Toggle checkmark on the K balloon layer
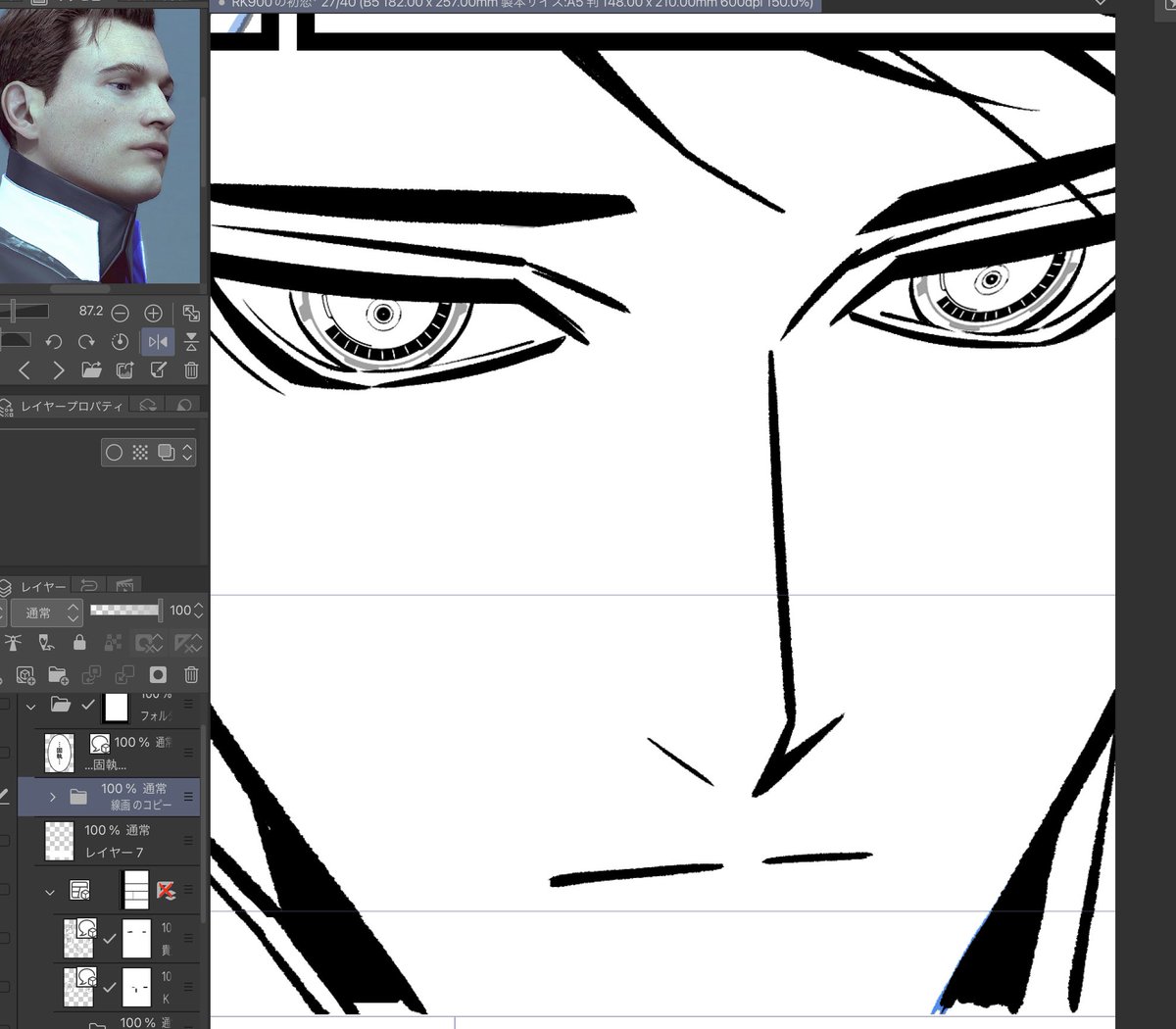The height and width of the screenshot is (1029, 1176). [x=110, y=987]
